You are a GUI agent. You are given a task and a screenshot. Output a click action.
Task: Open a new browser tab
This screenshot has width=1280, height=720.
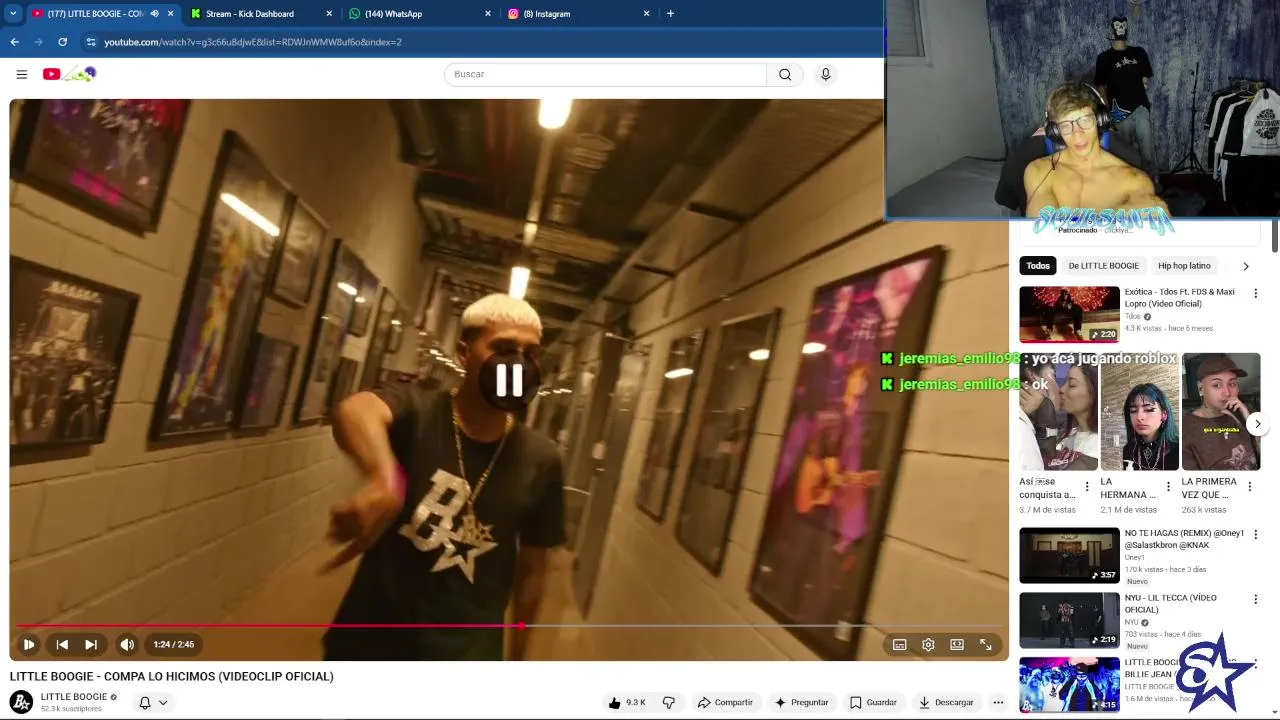[x=670, y=14]
